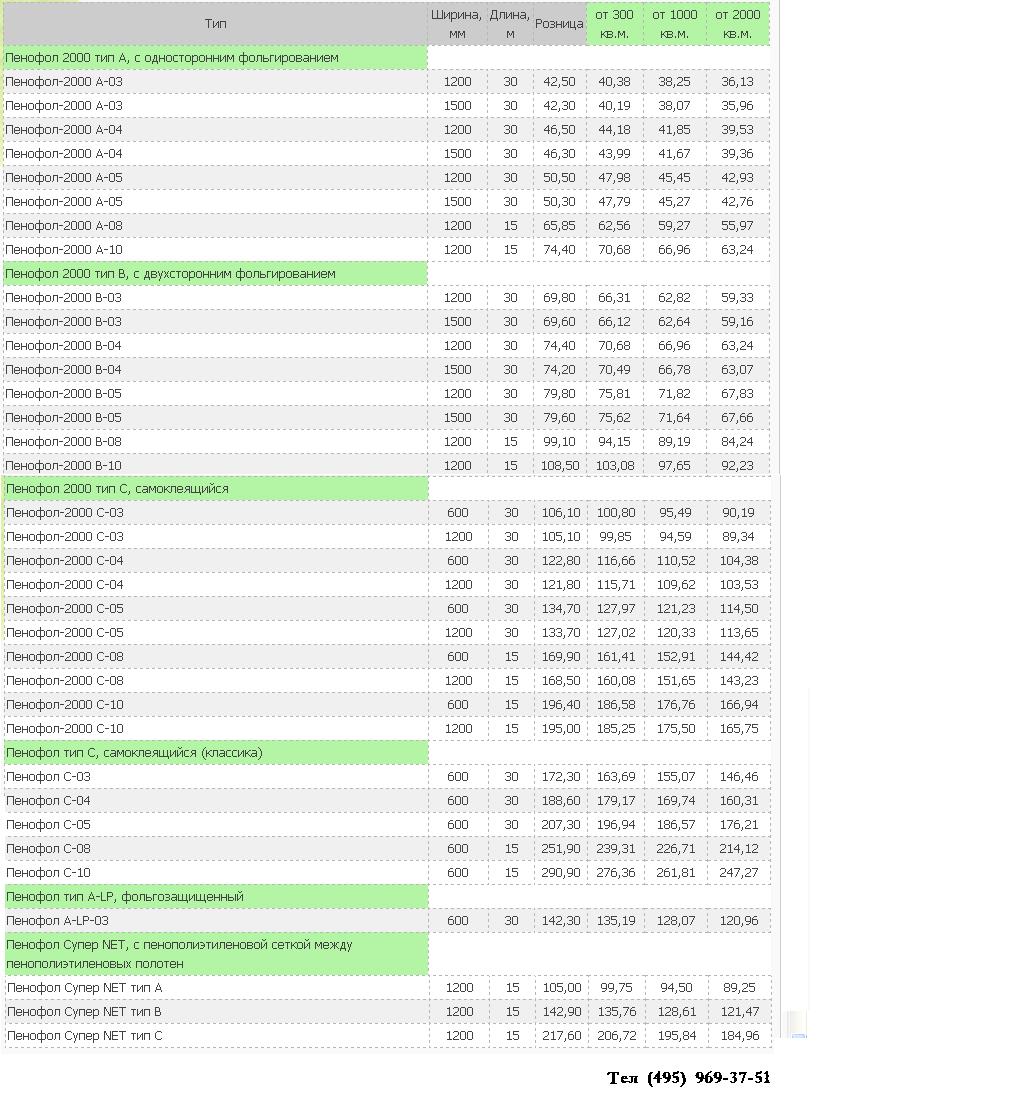Click the price cell '67,66'
1024x1120 pixels.
click(738, 418)
